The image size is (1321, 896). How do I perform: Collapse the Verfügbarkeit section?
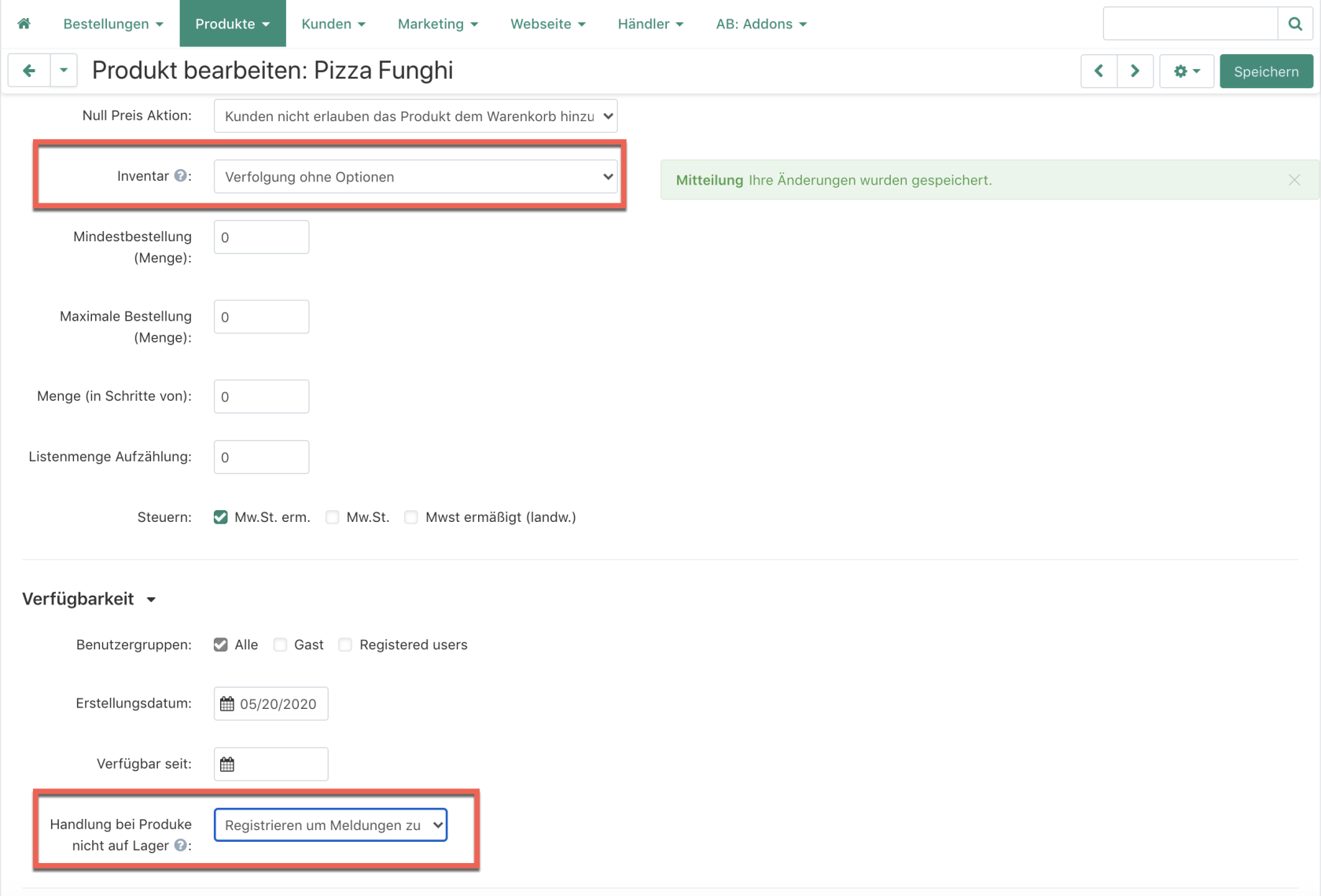(90, 599)
